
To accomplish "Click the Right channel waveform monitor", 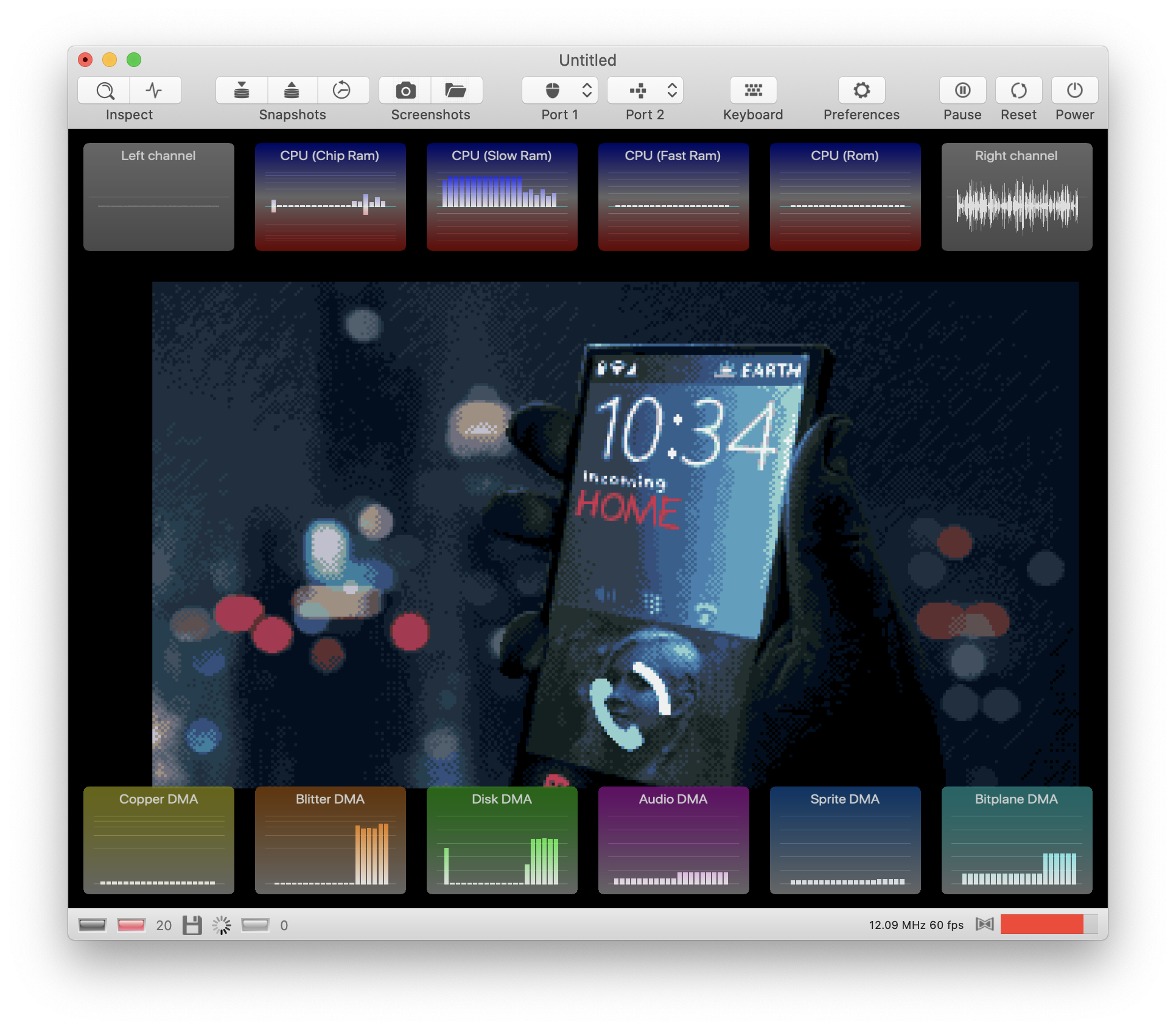I will (1017, 197).
